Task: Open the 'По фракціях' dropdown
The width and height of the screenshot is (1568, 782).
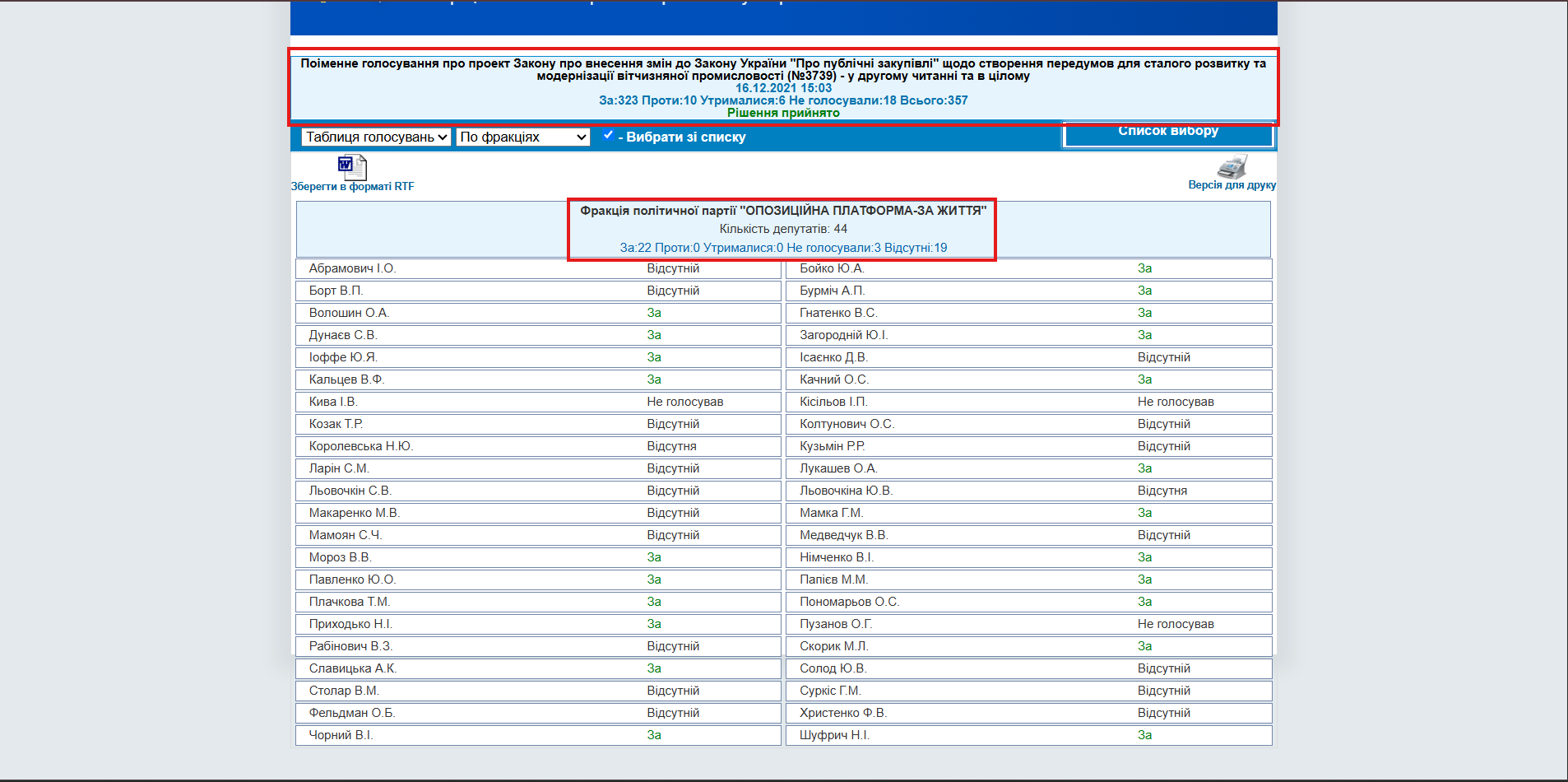Action: click(523, 137)
